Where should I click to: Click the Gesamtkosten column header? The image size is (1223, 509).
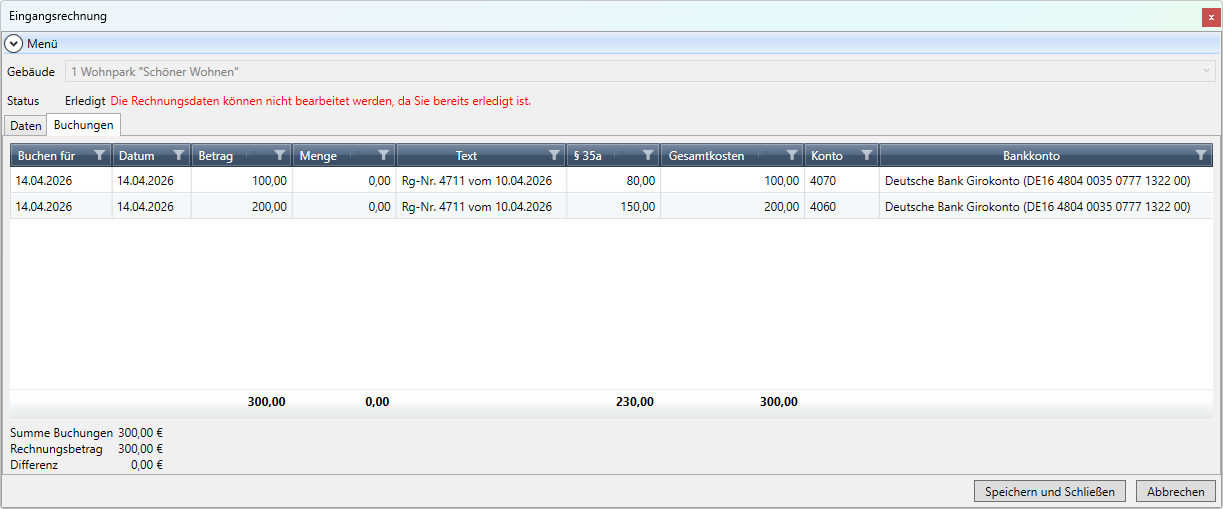[707, 156]
